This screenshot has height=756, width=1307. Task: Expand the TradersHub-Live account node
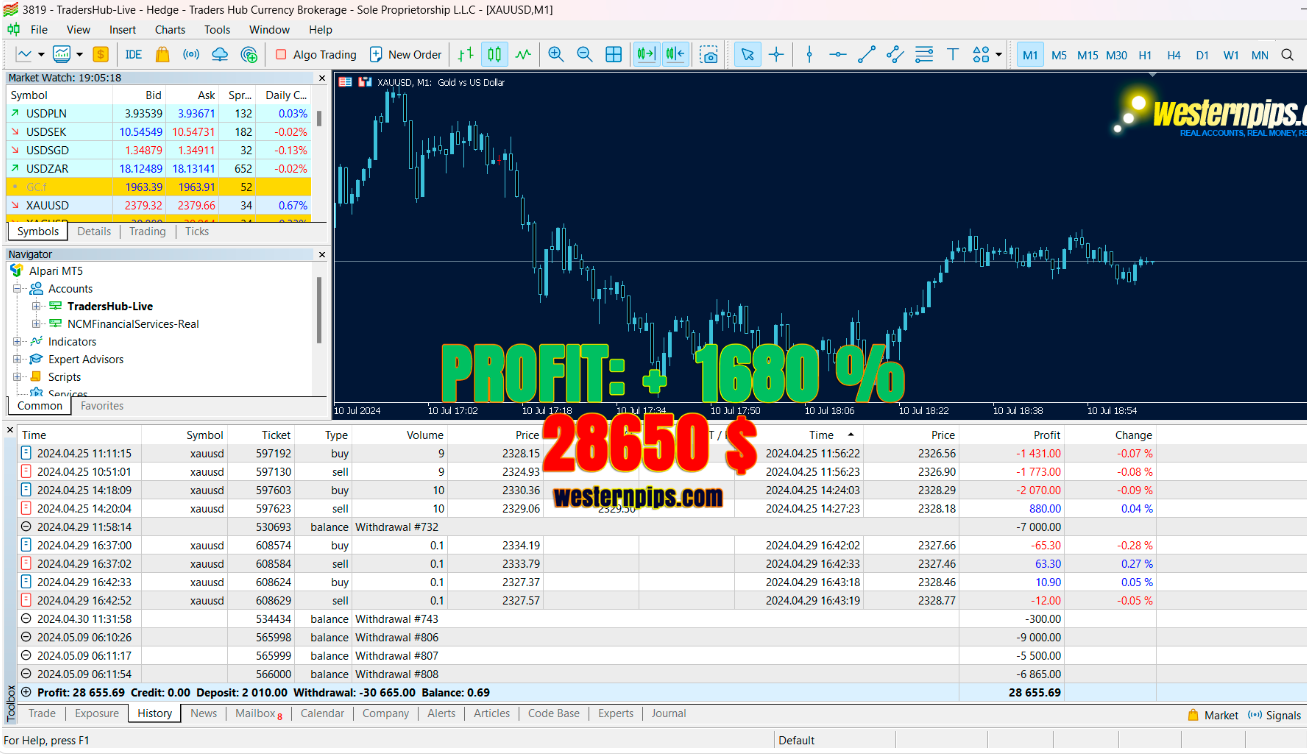[36, 306]
